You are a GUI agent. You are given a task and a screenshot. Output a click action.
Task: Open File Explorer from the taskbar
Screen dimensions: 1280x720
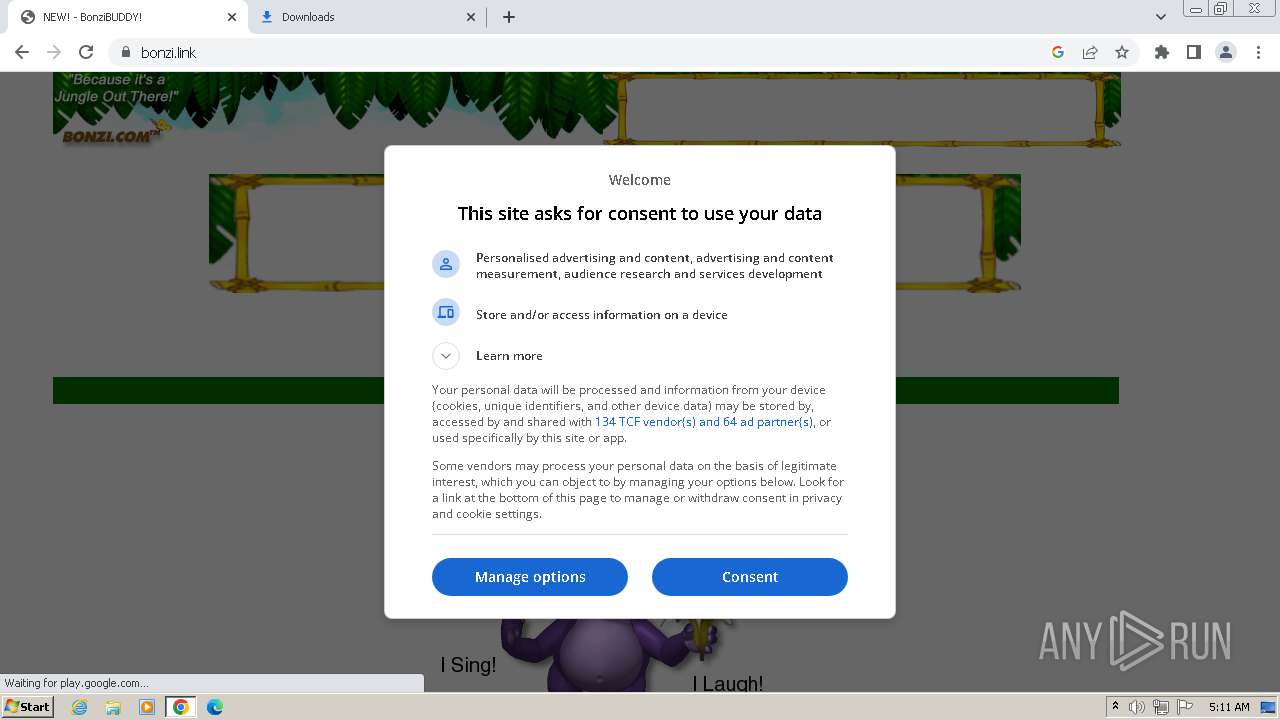click(113, 707)
